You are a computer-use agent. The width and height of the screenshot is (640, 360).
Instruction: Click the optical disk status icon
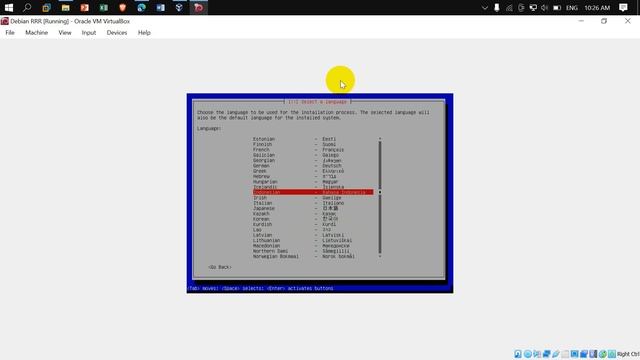click(x=528, y=354)
